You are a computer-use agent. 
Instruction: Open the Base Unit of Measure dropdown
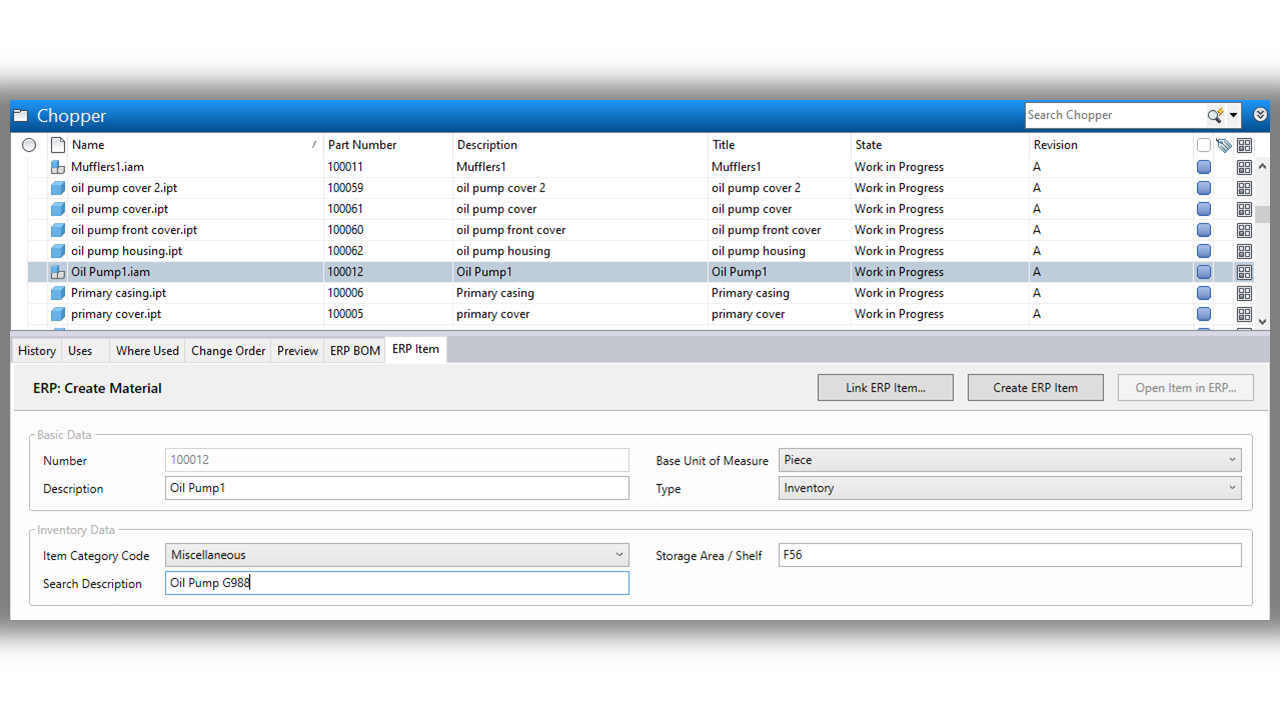coord(1230,460)
